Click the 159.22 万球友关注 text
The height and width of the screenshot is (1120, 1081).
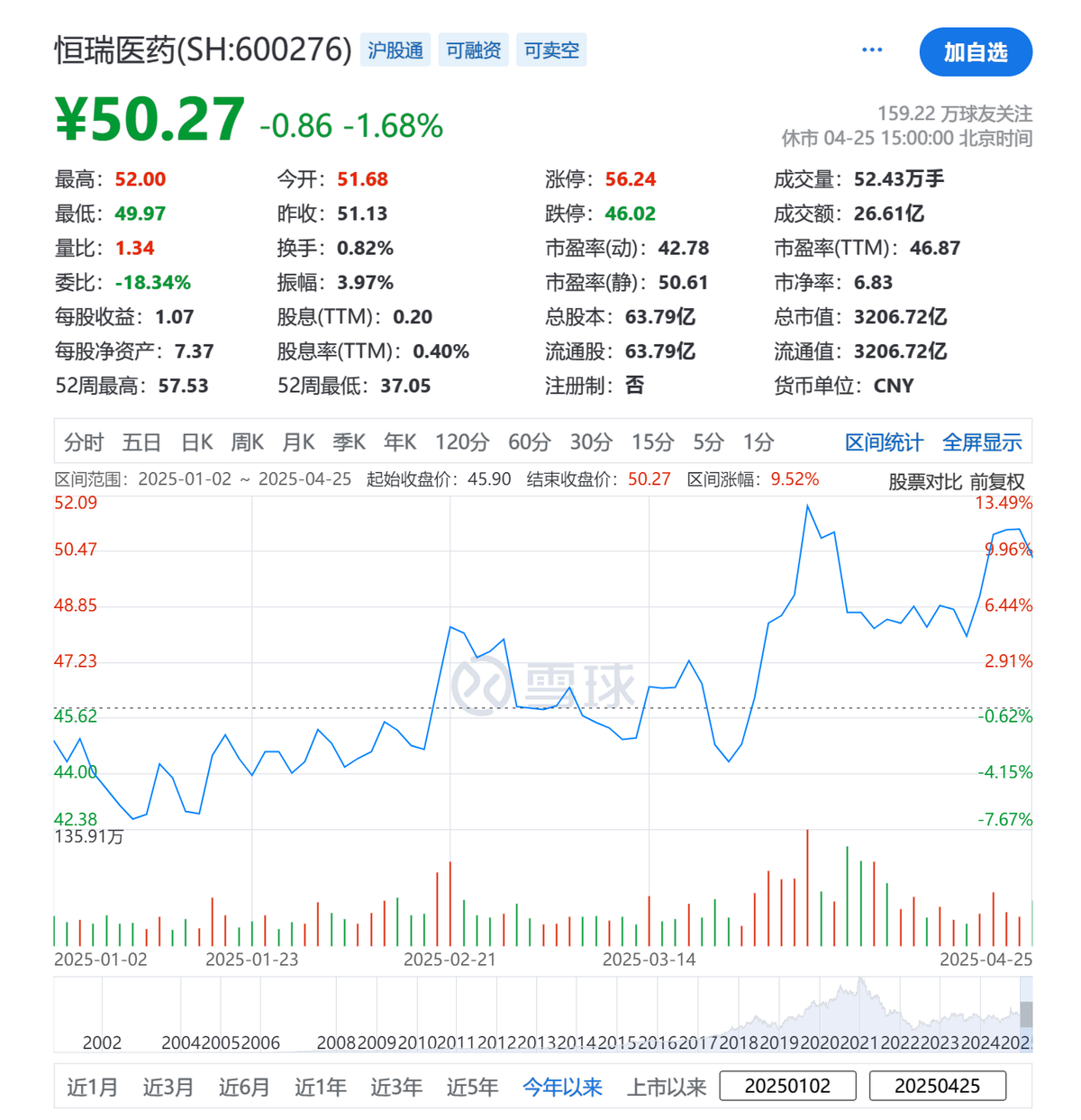point(955,114)
